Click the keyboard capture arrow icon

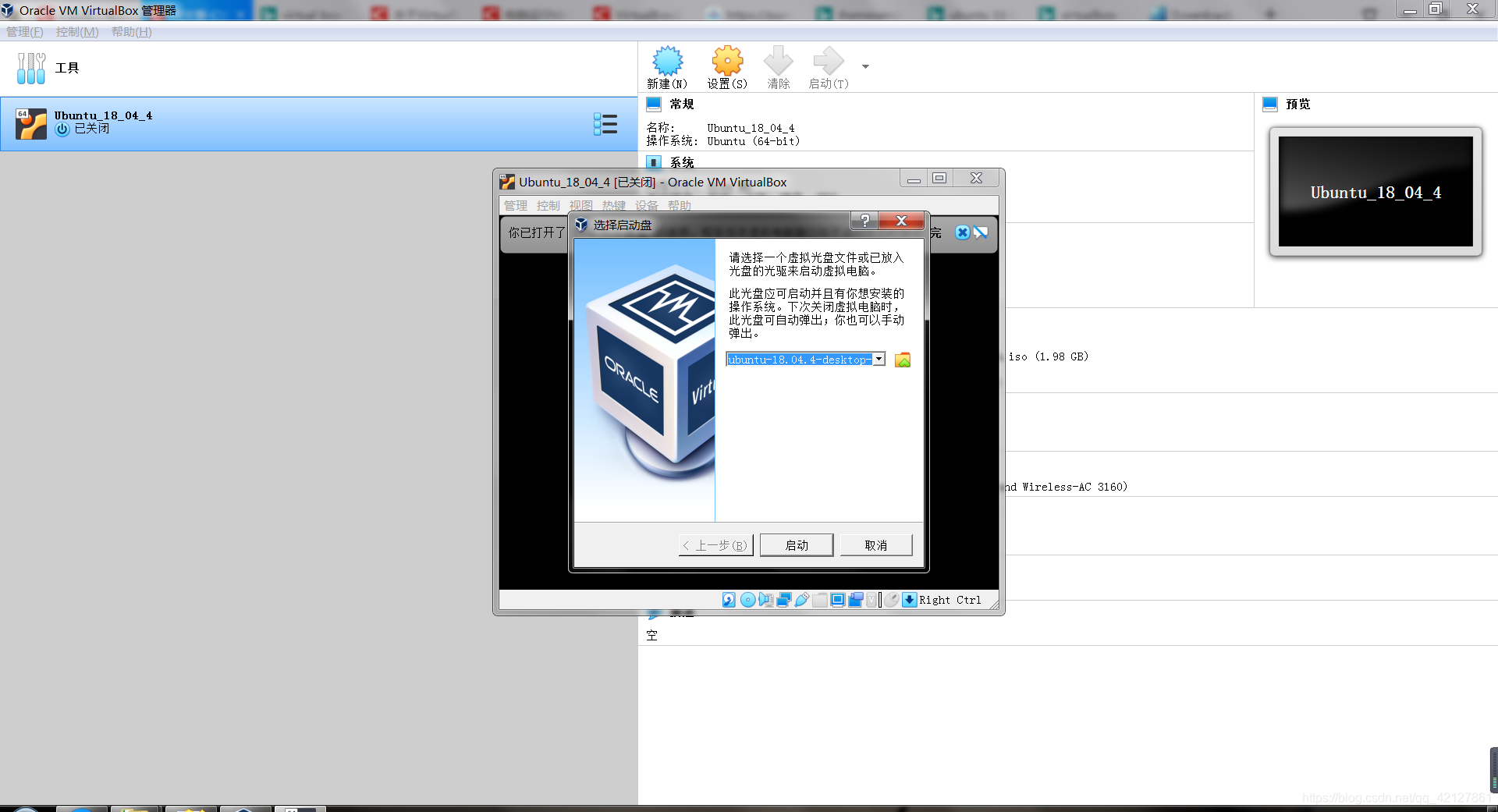click(910, 600)
